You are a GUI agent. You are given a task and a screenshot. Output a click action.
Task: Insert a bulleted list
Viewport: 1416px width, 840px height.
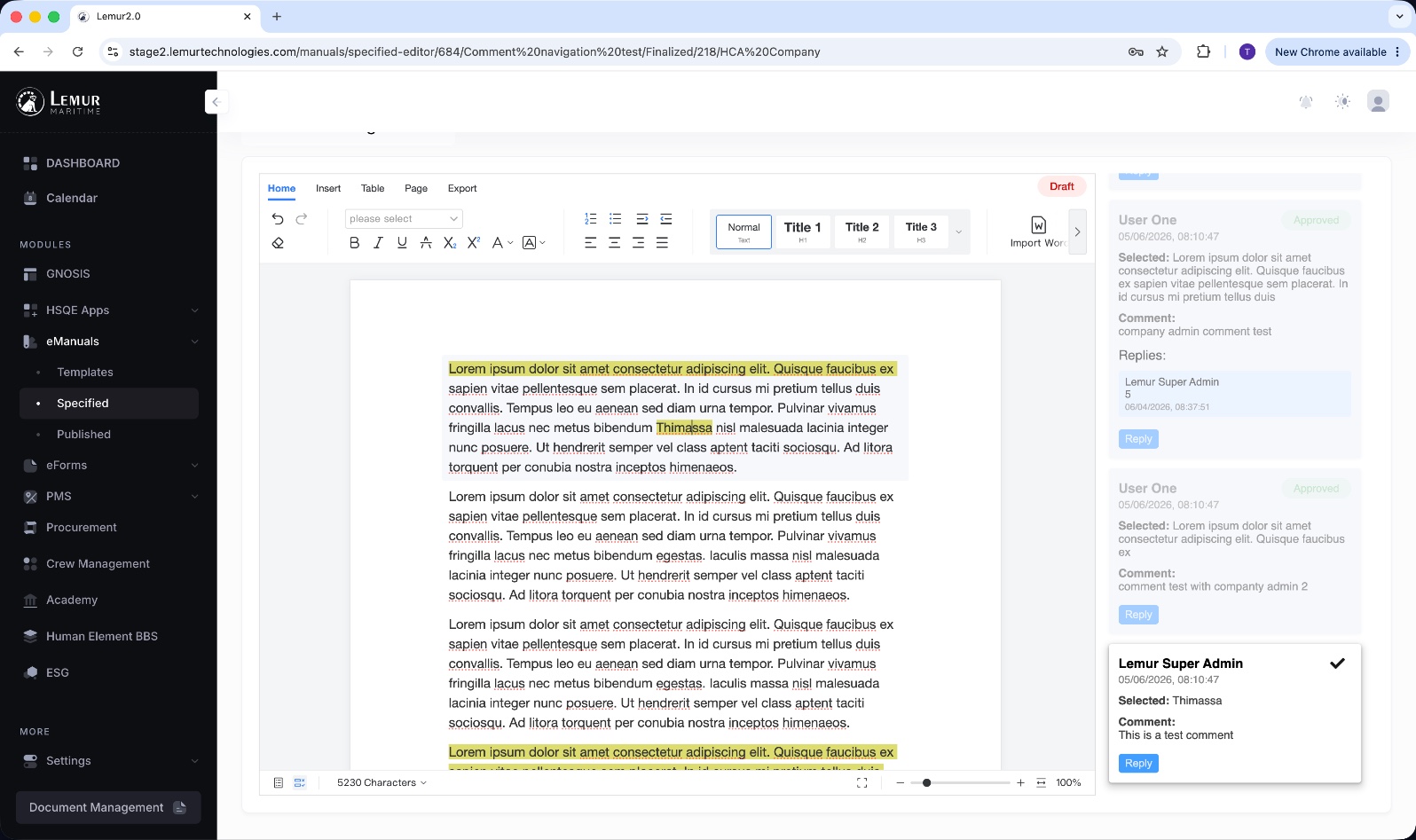[x=615, y=218]
